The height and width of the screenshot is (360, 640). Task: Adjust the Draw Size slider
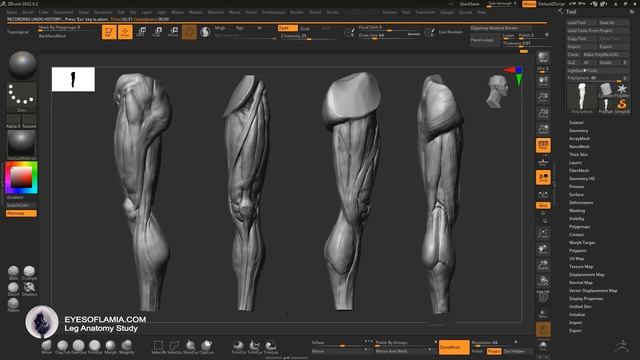pyautogui.click(x=389, y=36)
